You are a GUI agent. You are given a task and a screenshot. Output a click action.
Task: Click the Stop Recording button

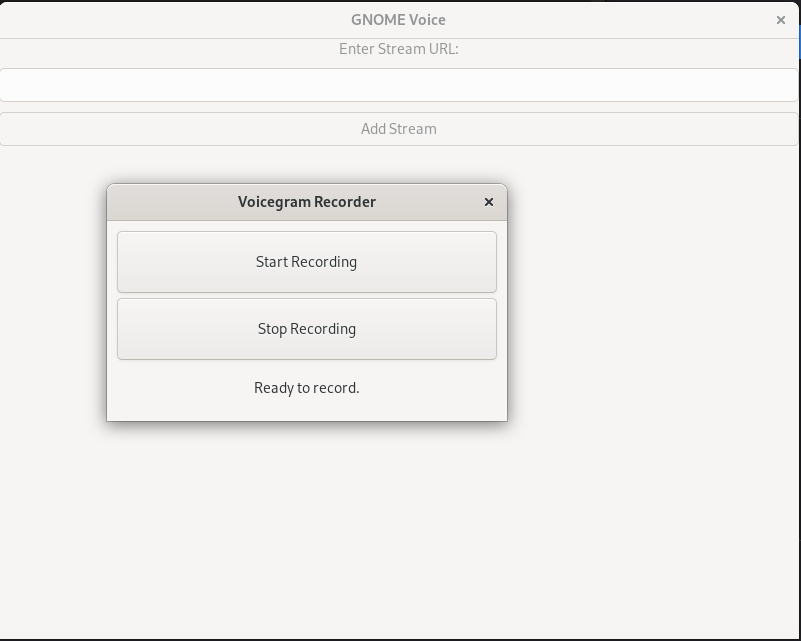tap(307, 329)
